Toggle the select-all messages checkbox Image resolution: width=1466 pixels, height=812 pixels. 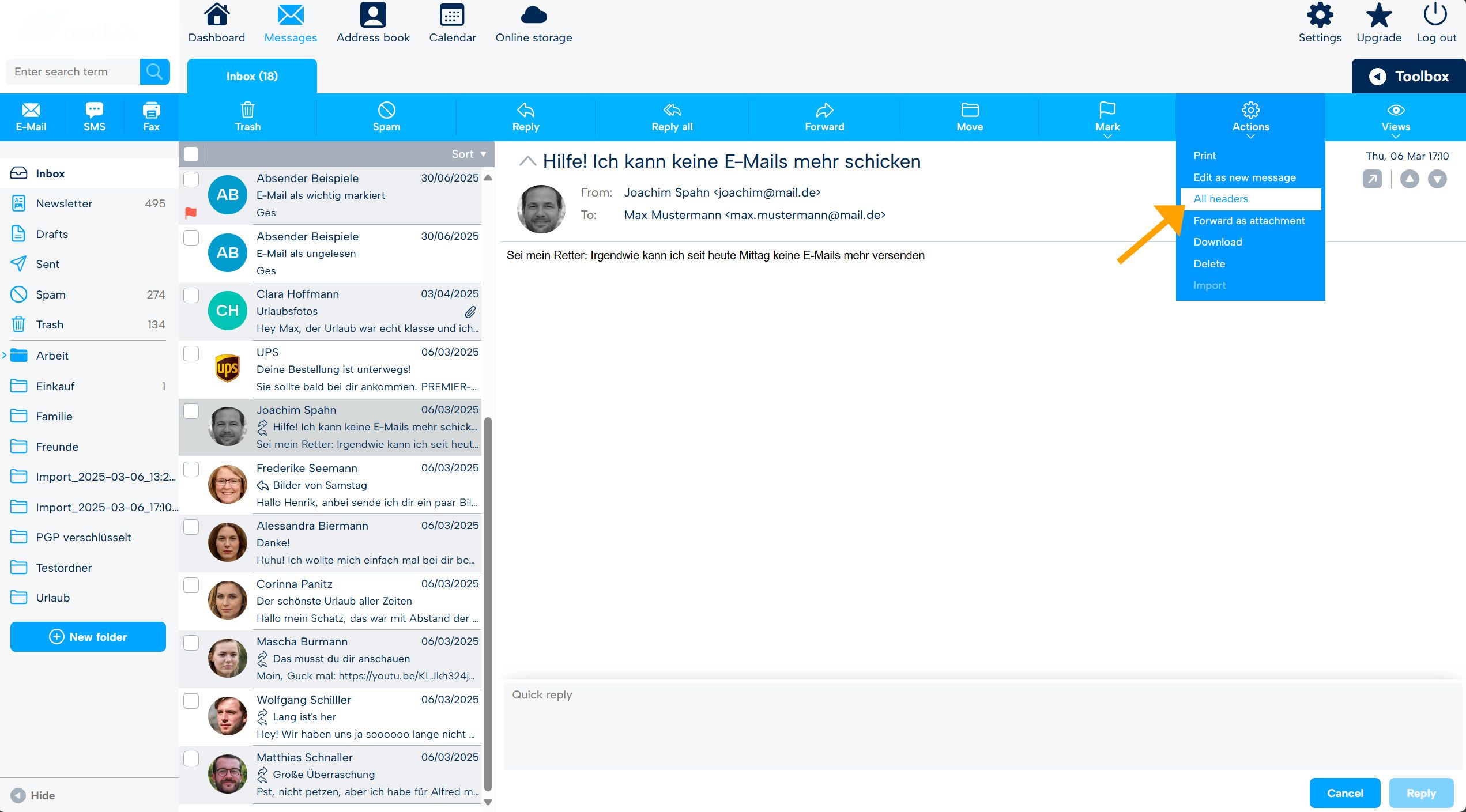[191, 154]
